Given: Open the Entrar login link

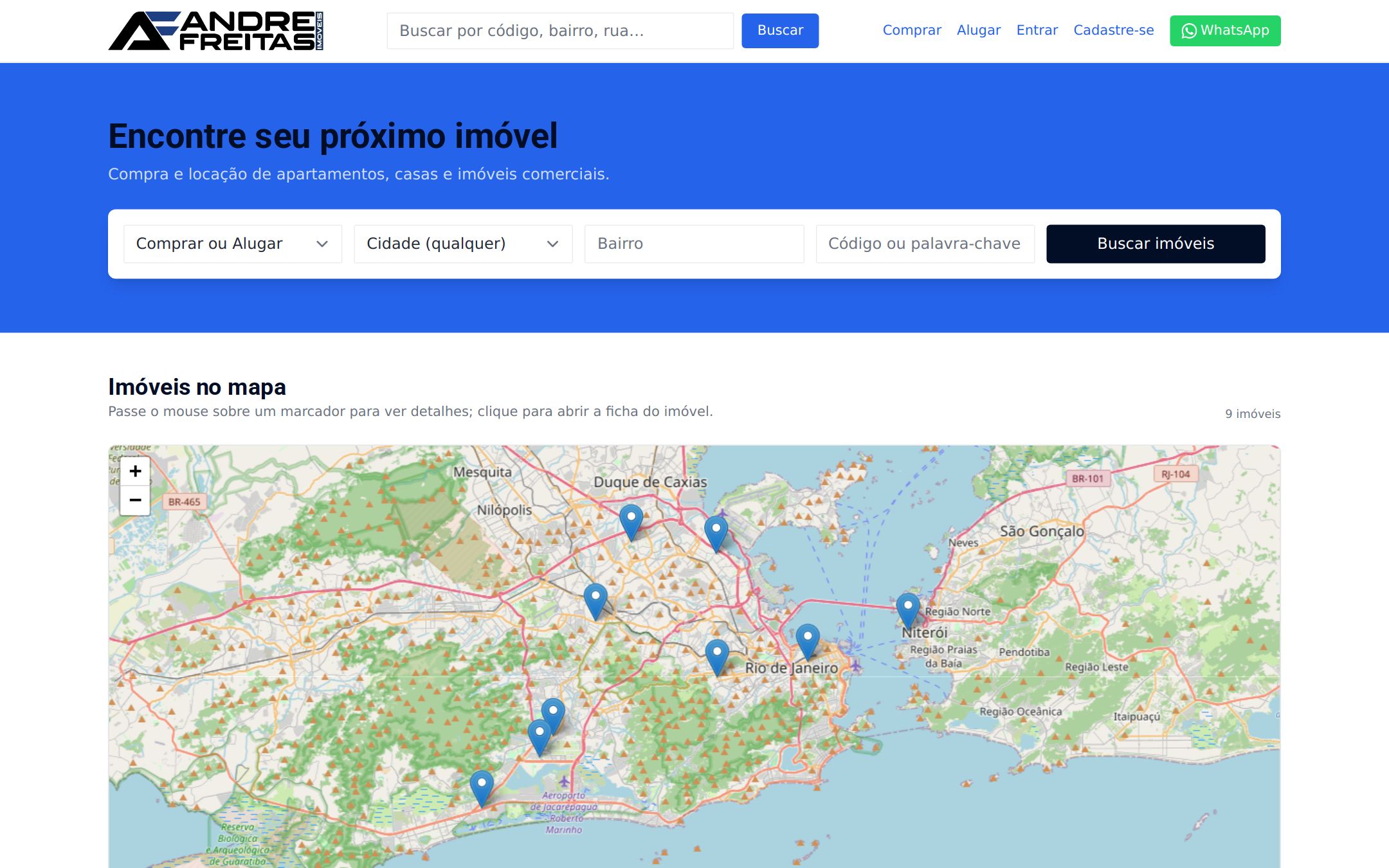Looking at the screenshot, I should tap(1037, 30).
